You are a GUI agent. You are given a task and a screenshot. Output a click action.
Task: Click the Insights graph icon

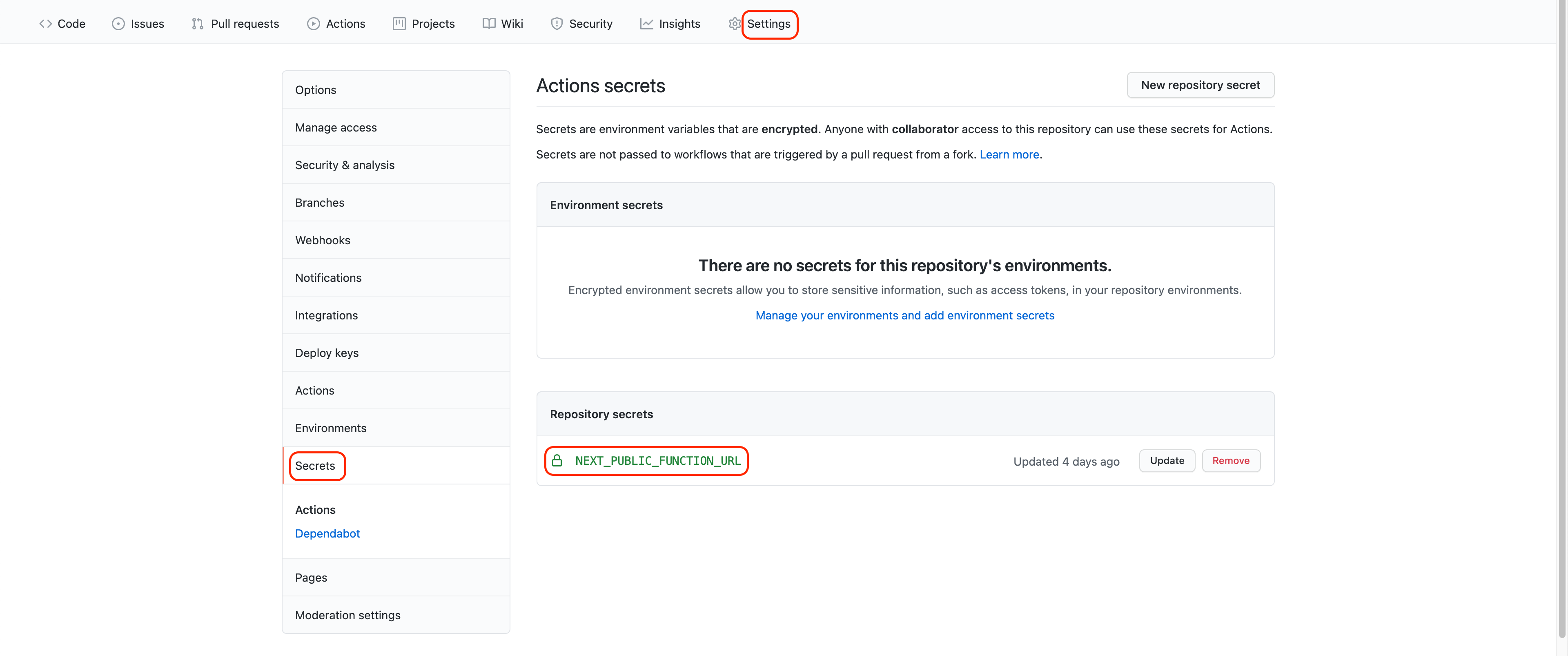click(x=646, y=24)
